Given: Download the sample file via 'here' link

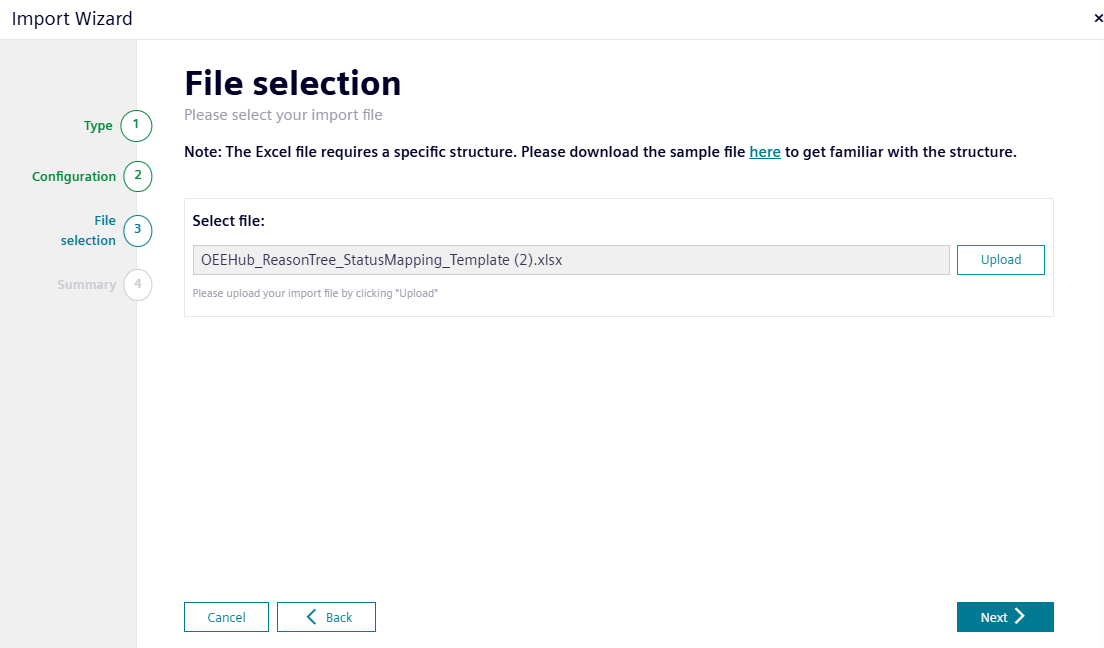Looking at the screenshot, I should [765, 152].
